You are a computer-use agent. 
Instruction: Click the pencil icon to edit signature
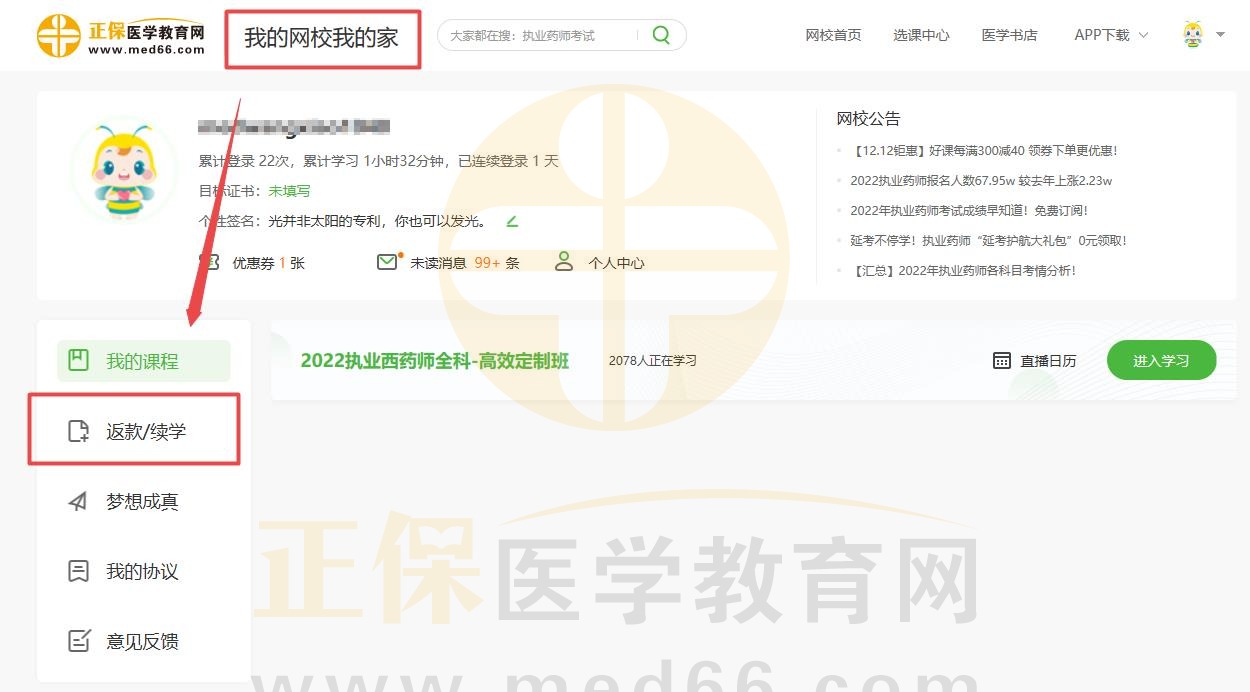coord(512,221)
